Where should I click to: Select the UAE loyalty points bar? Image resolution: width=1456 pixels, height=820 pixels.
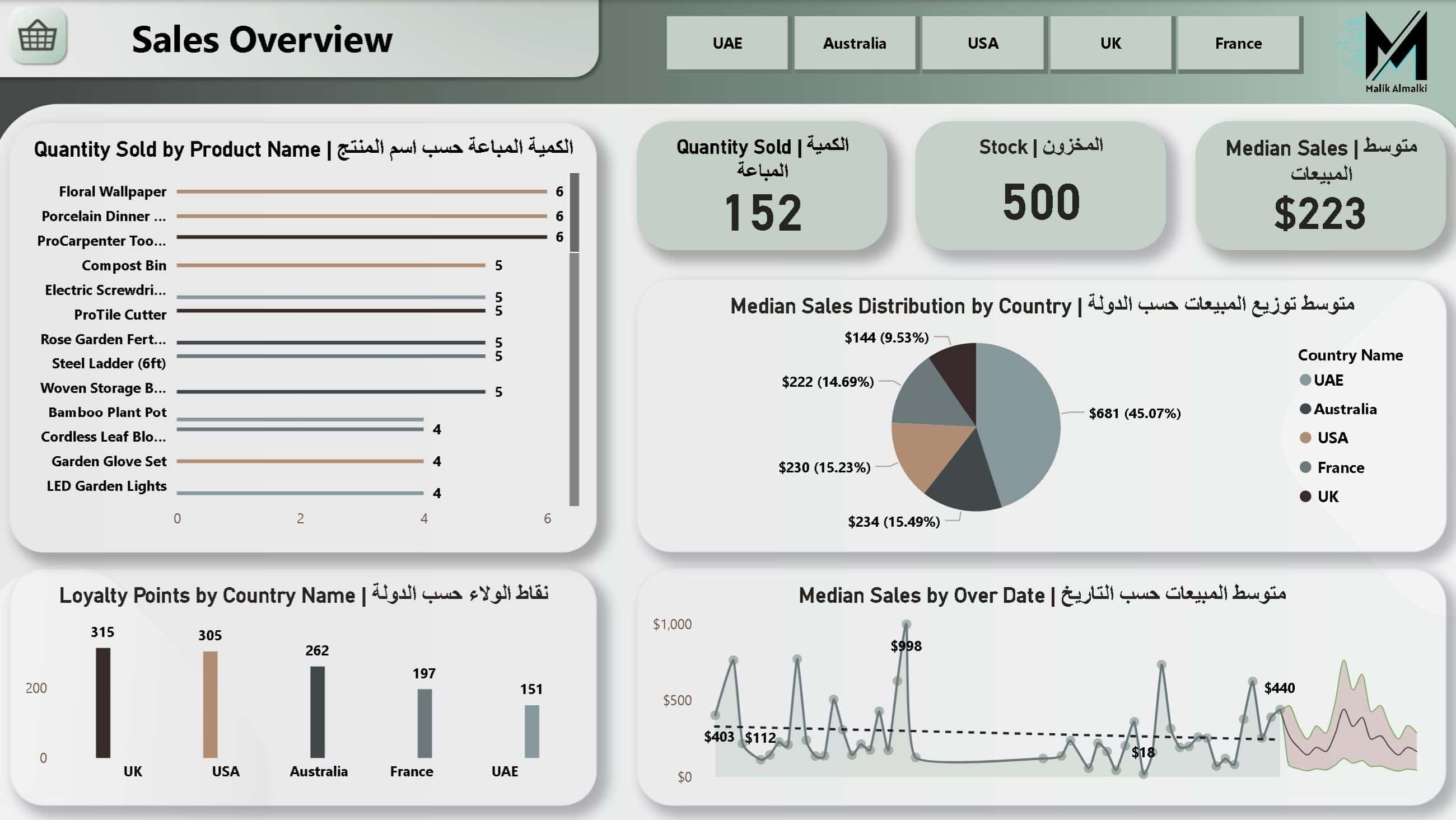(x=532, y=731)
